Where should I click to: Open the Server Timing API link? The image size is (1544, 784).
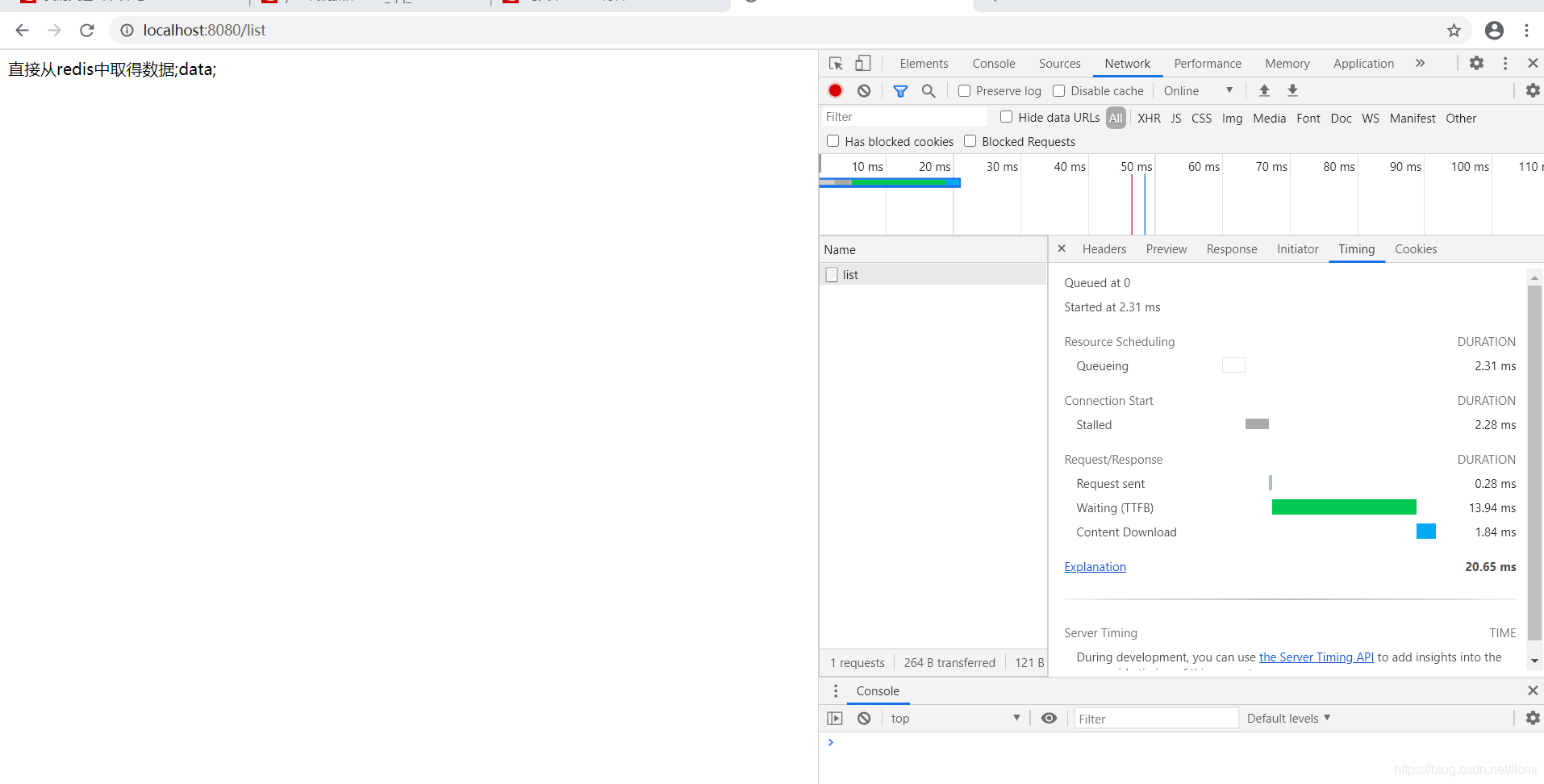point(1316,657)
